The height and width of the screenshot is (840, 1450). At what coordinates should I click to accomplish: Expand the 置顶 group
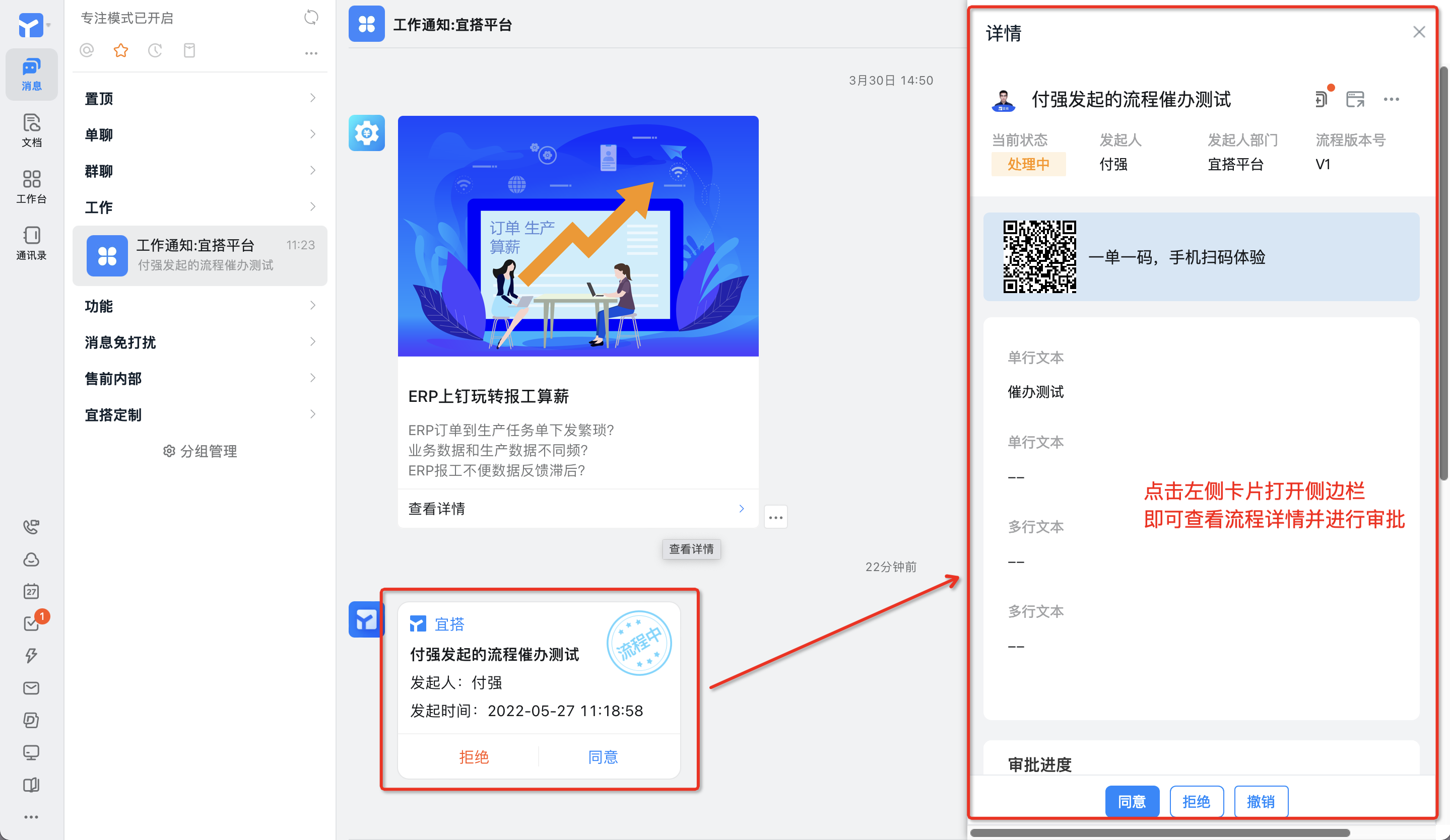click(200, 98)
